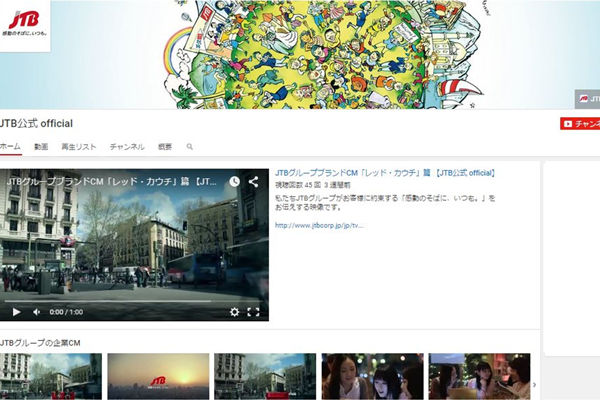Click the red channel subscribe button
Screen dimensions: 600x400
pyautogui.click(x=580, y=124)
